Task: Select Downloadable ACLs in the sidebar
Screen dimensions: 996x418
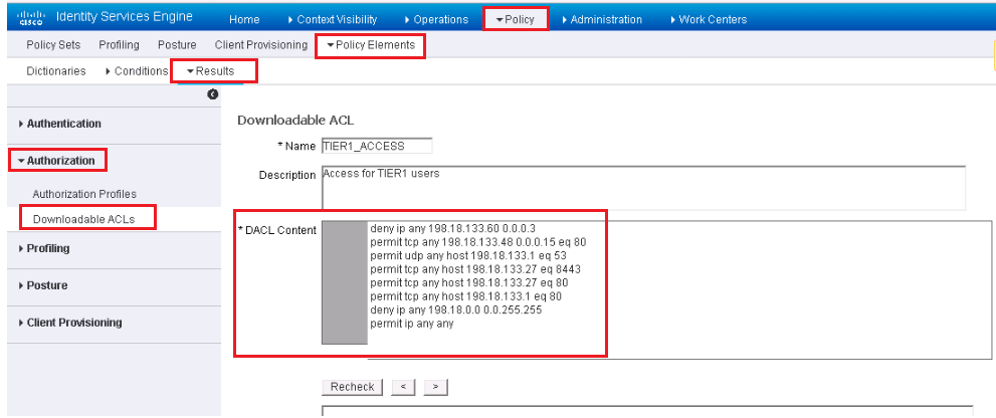Action: (84, 219)
